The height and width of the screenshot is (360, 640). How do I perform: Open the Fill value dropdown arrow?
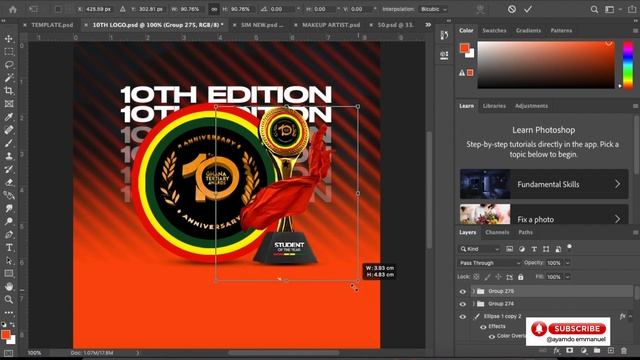click(567, 277)
